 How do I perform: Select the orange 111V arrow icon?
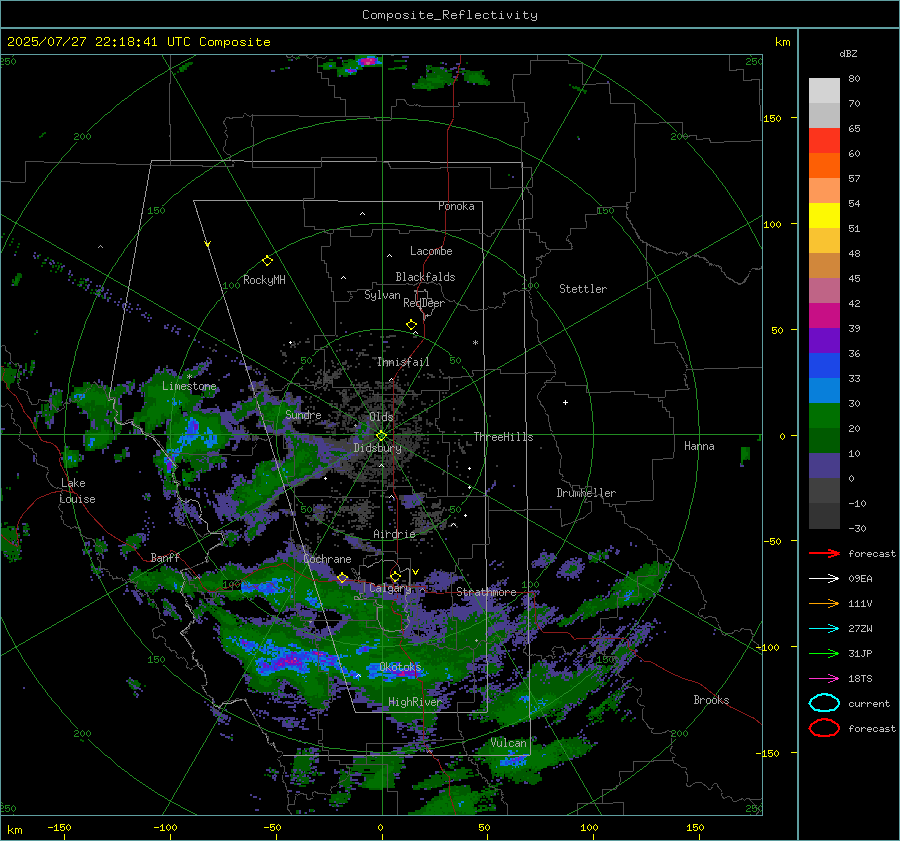824,603
